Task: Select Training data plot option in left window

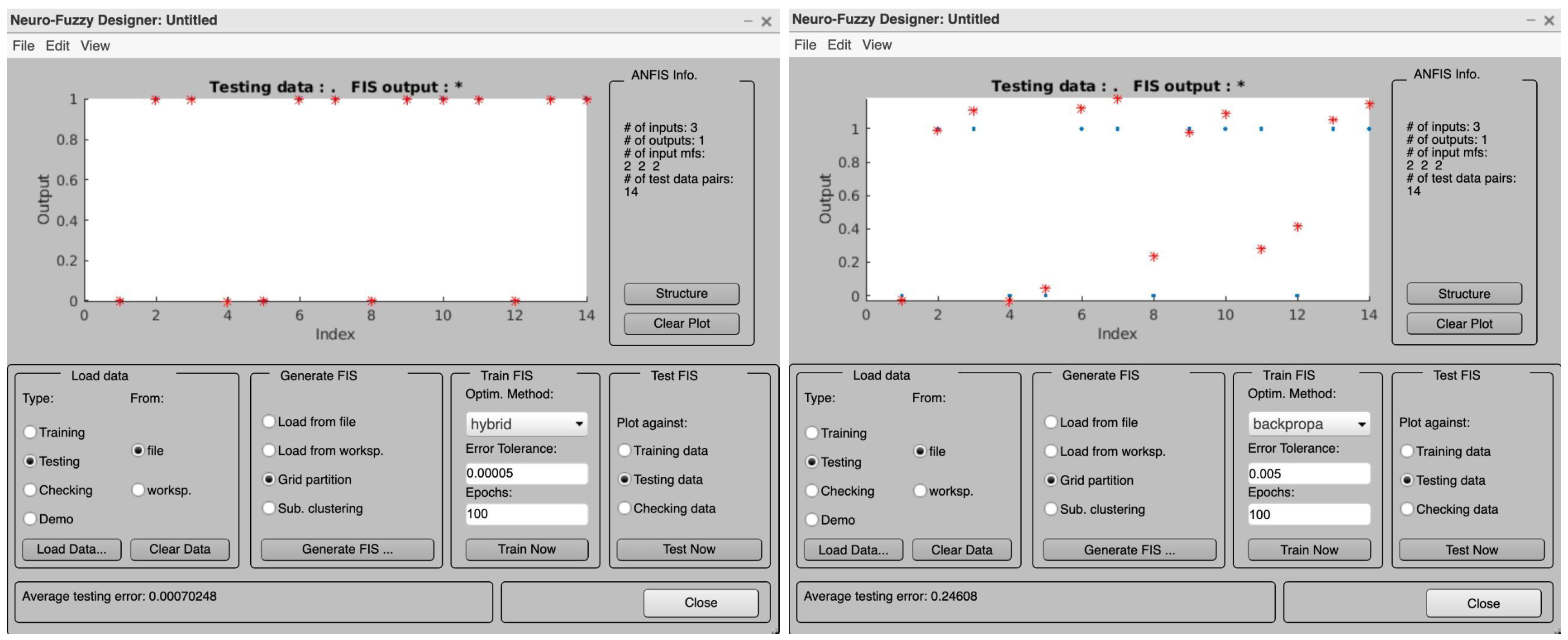Action: [624, 450]
